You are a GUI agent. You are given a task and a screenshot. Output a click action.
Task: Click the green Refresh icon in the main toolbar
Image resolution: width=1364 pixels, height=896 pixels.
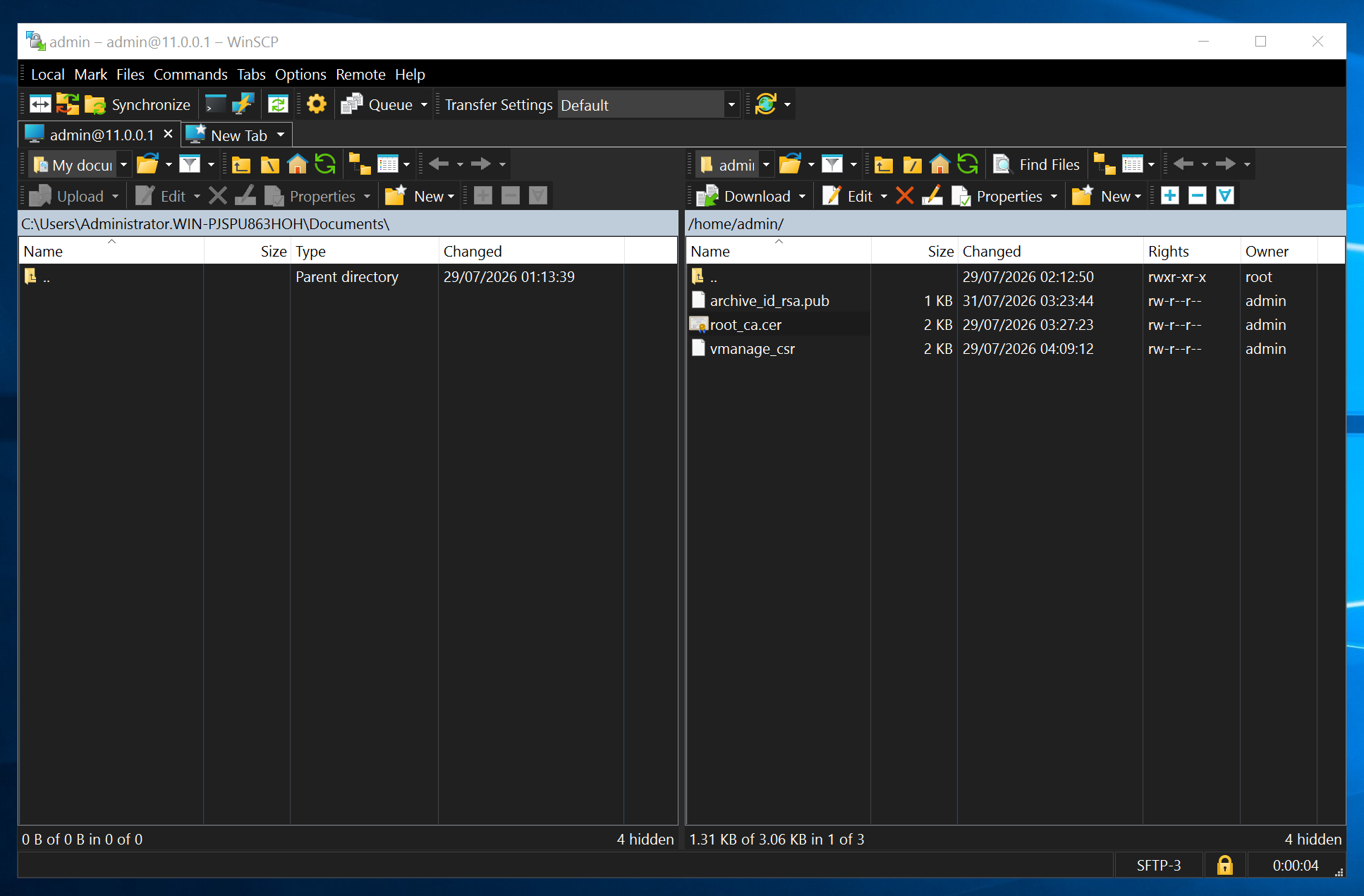pos(278,104)
